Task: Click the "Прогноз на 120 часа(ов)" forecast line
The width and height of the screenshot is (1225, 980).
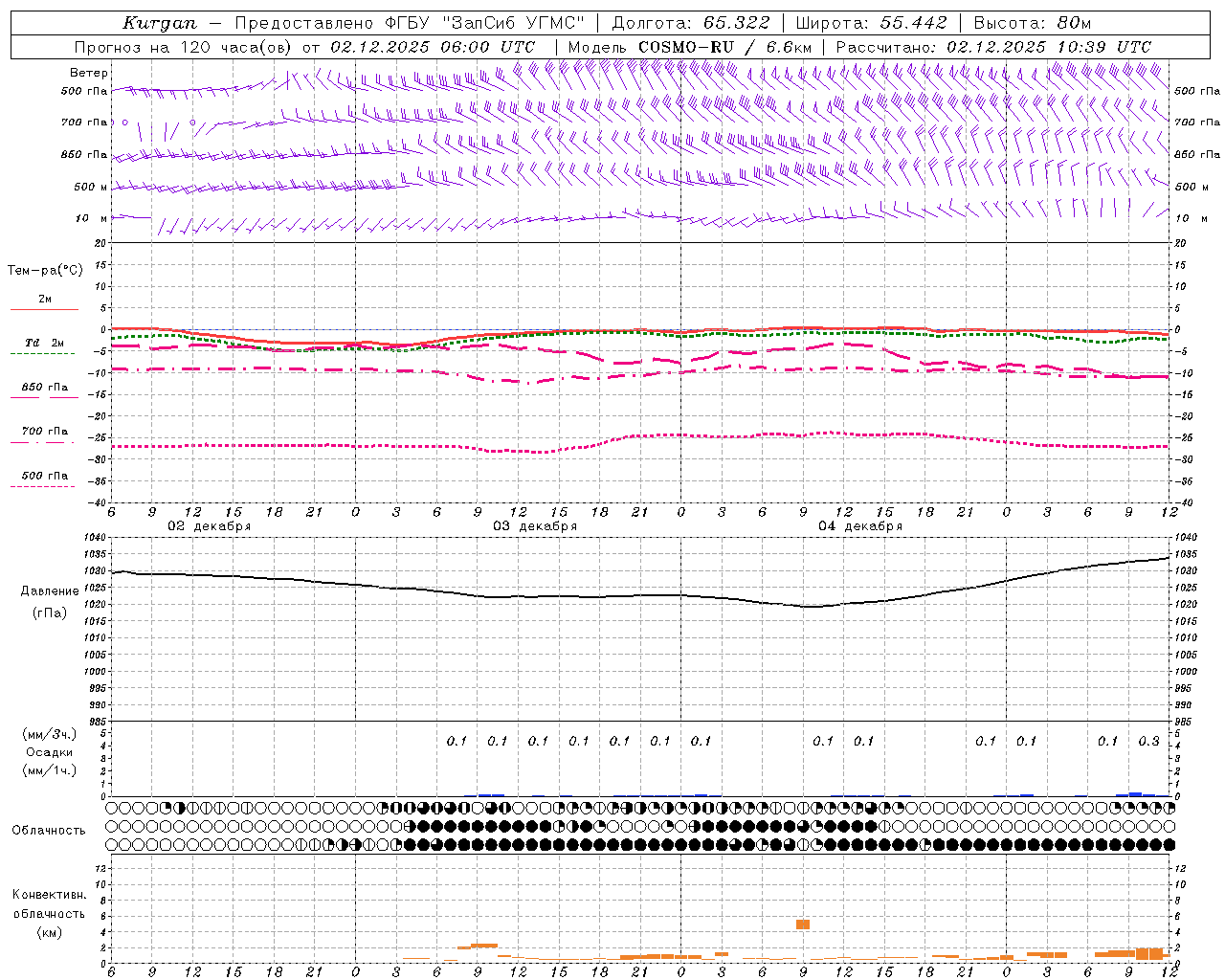Action: [304, 46]
